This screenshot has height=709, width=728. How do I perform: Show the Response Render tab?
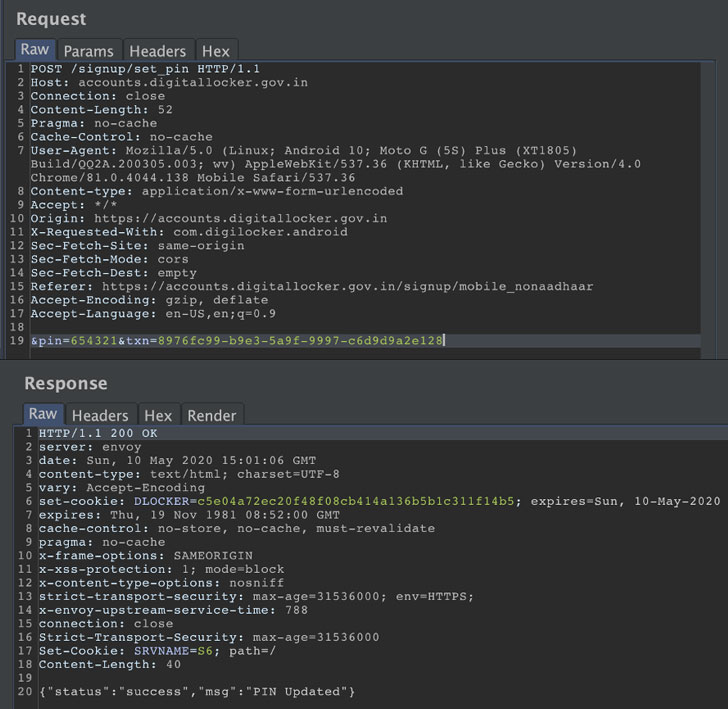pos(212,415)
